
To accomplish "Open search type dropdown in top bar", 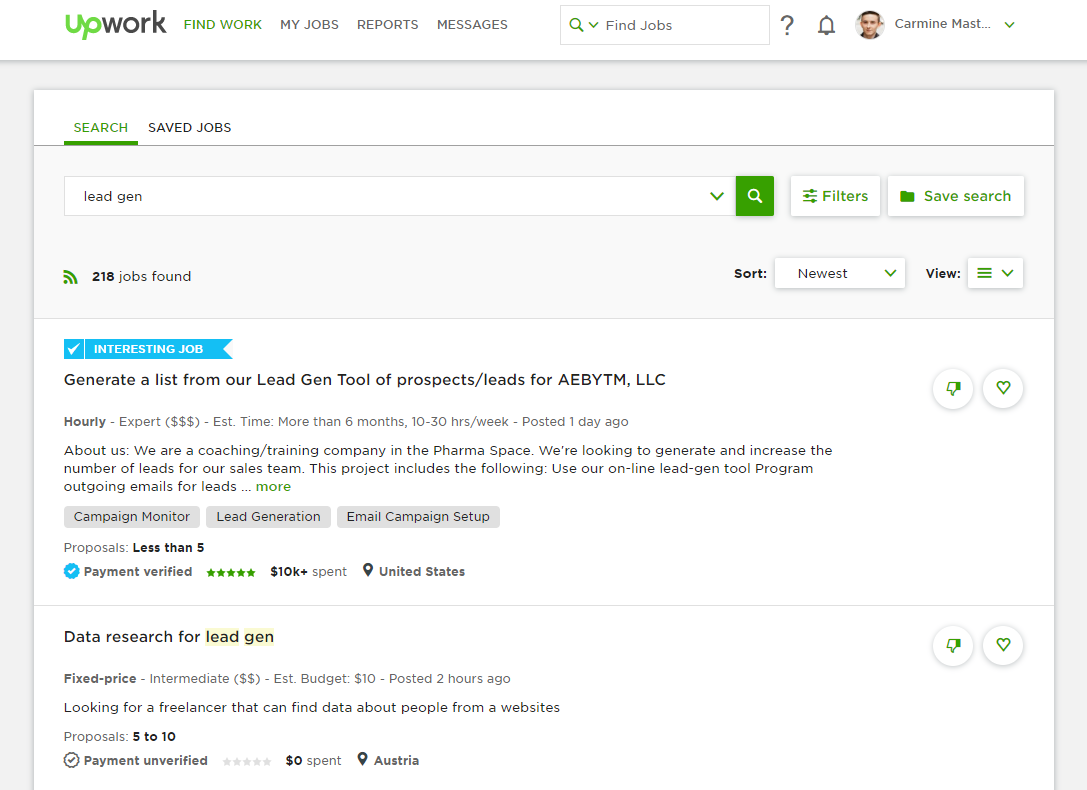I will (x=583, y=25).
